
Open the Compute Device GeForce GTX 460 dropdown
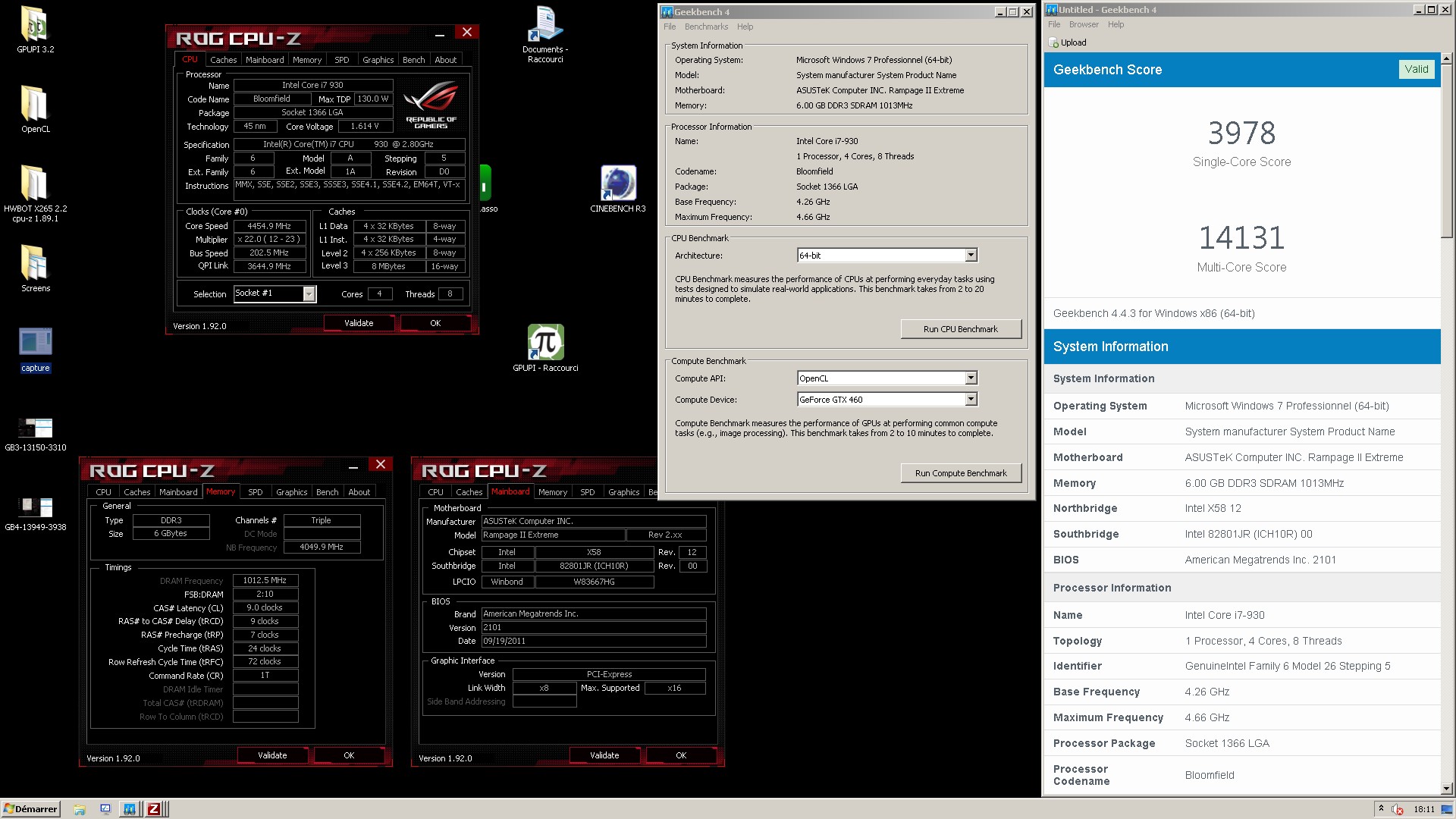971,400
